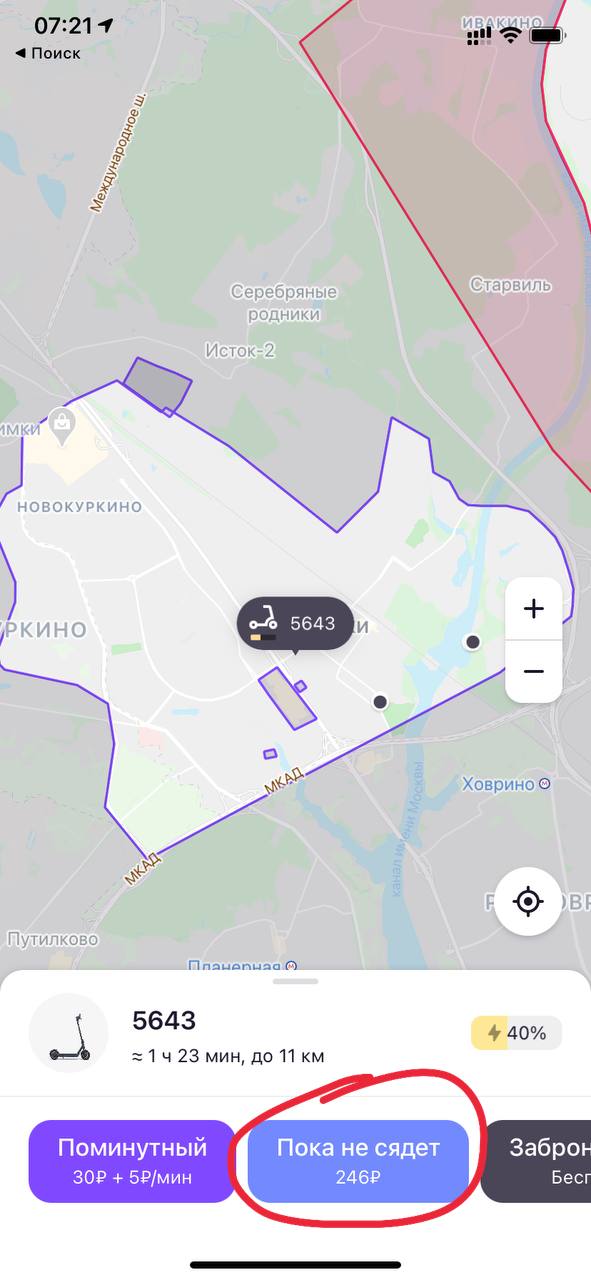
Task: Choose the Пока не сядет tariff
Action: [358, 1161]
